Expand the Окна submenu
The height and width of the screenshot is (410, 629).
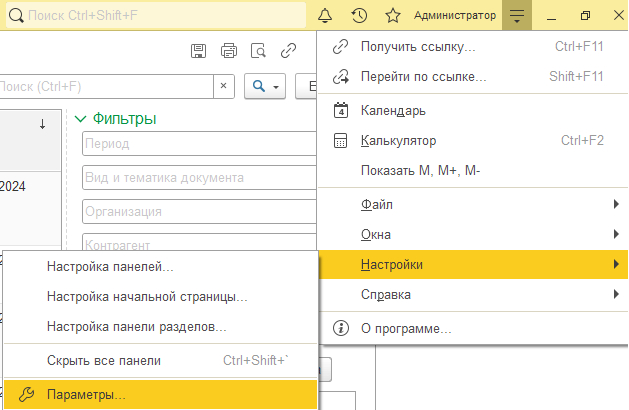tap(473, 234)
